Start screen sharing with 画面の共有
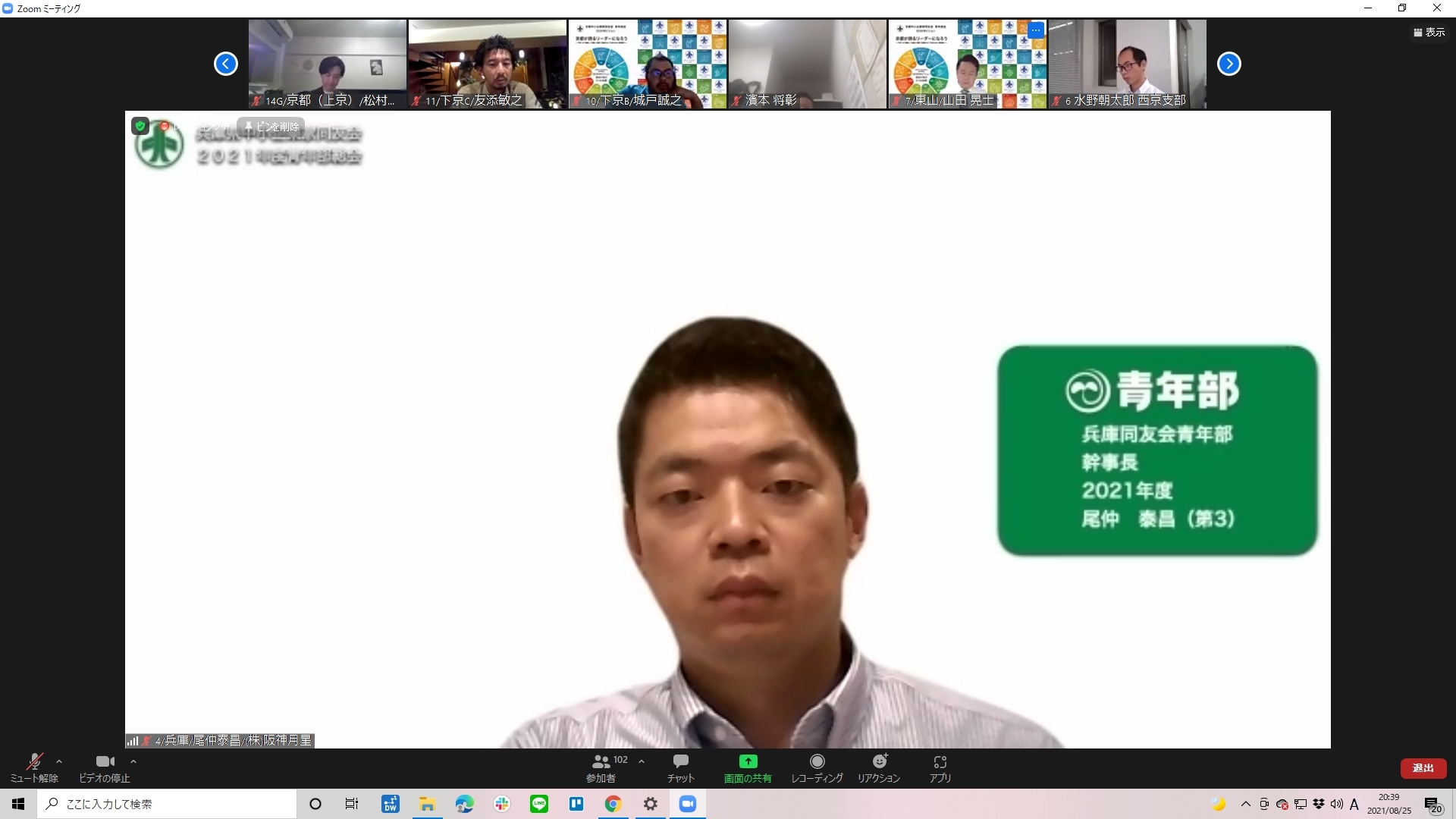The width and height of the screenshot is (1456, 819). (x=748, y=768)
